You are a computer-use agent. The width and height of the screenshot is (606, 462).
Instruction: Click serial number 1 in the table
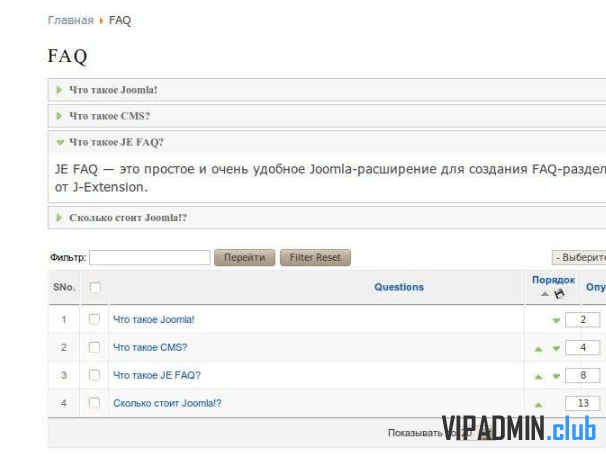point(64,320)
